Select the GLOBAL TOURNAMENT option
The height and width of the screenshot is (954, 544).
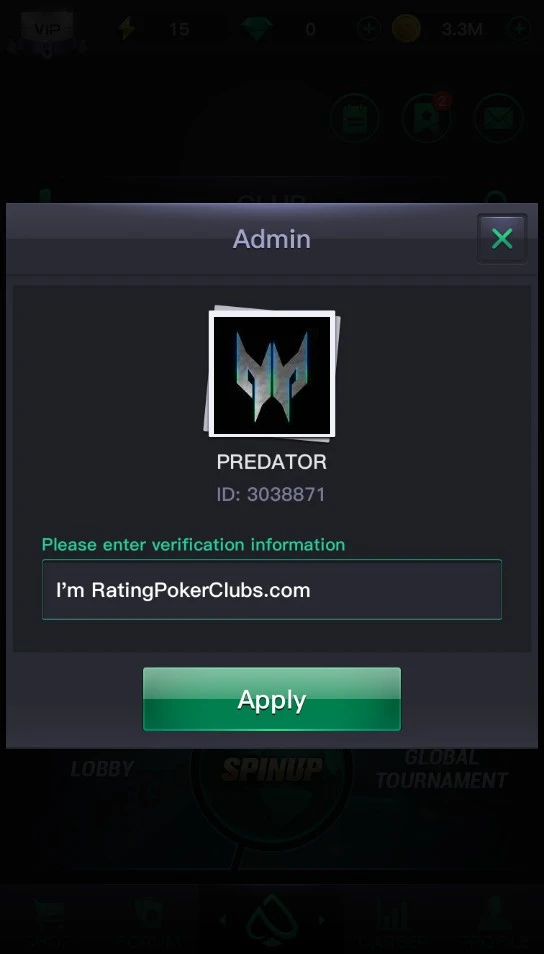point(441,769)
